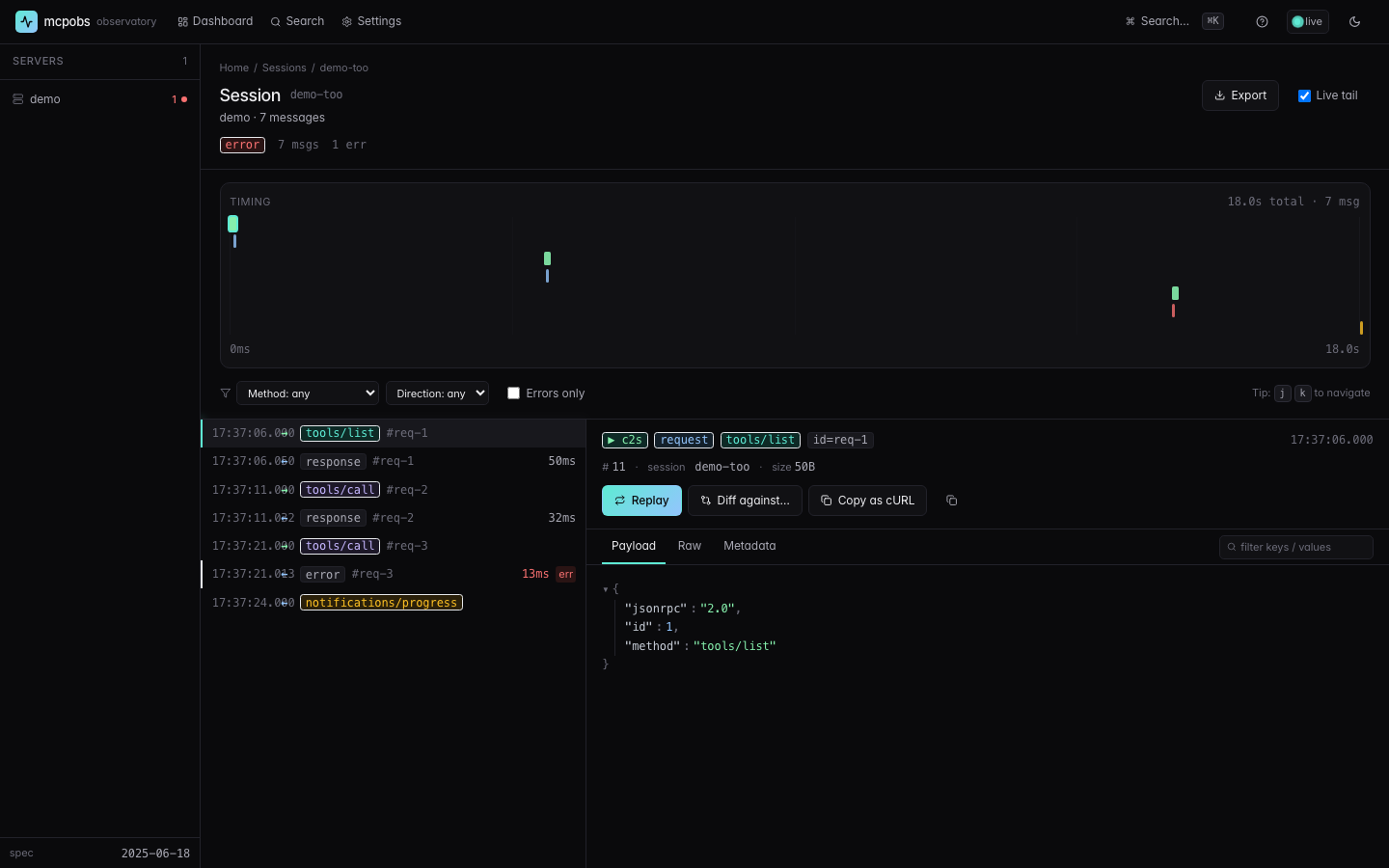The width and height of the screenshot is (1389, 868).
Task: Select the error #req-3 message row
Action: [x=394, y=574]
